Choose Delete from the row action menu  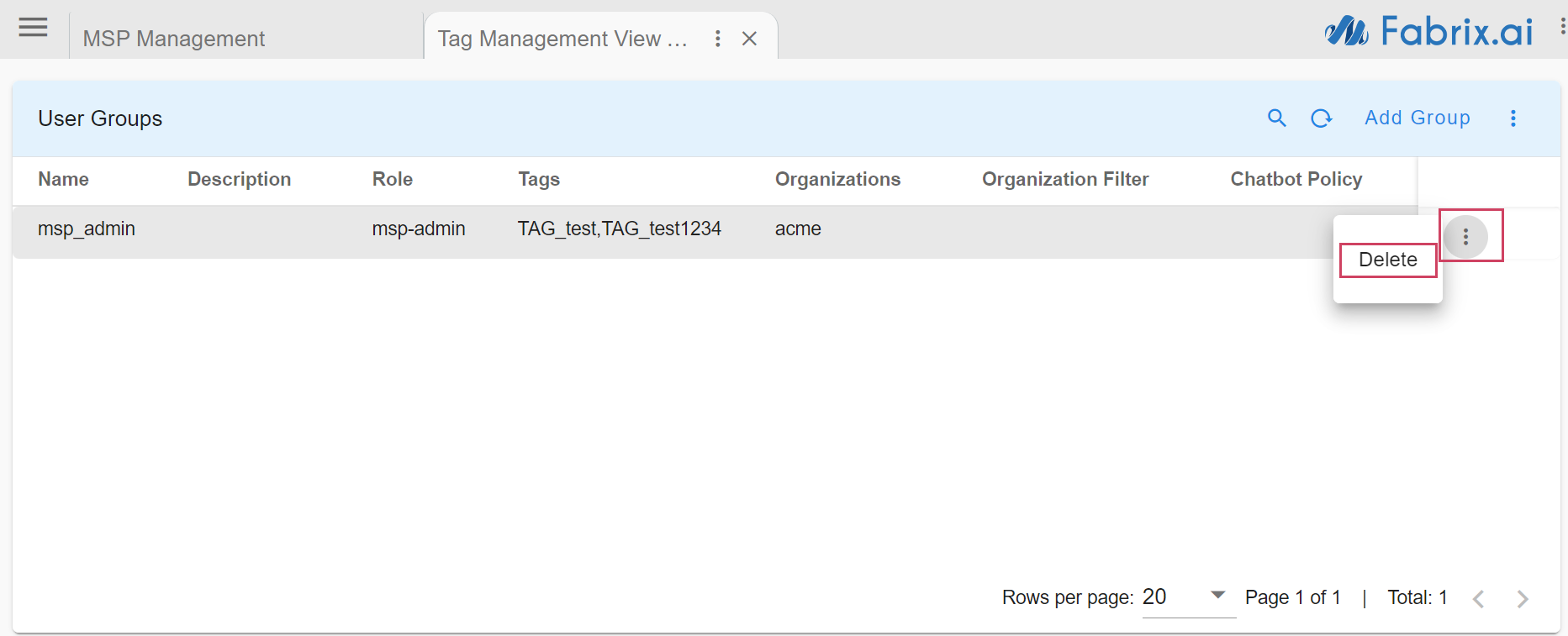(1387, 260)
